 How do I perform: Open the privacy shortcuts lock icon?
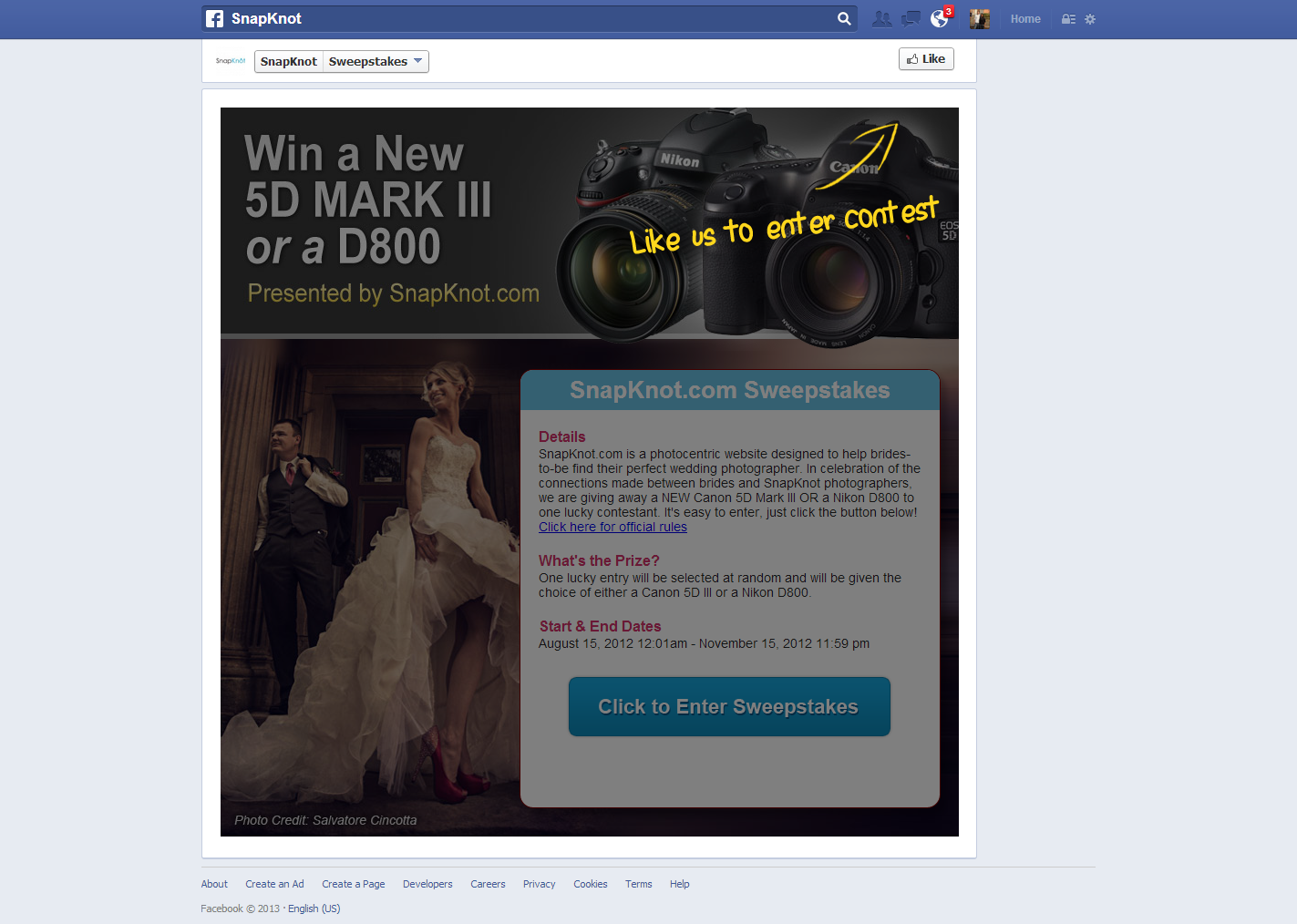point(1068,18)
